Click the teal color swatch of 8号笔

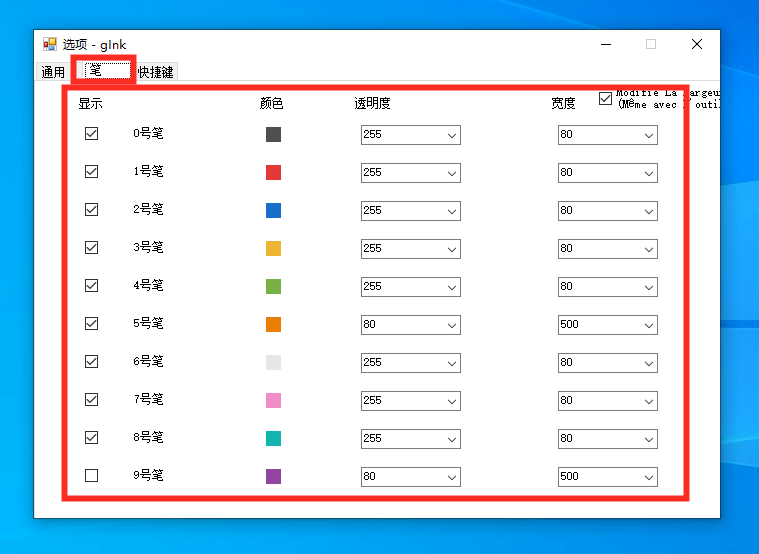pos(273,439)
